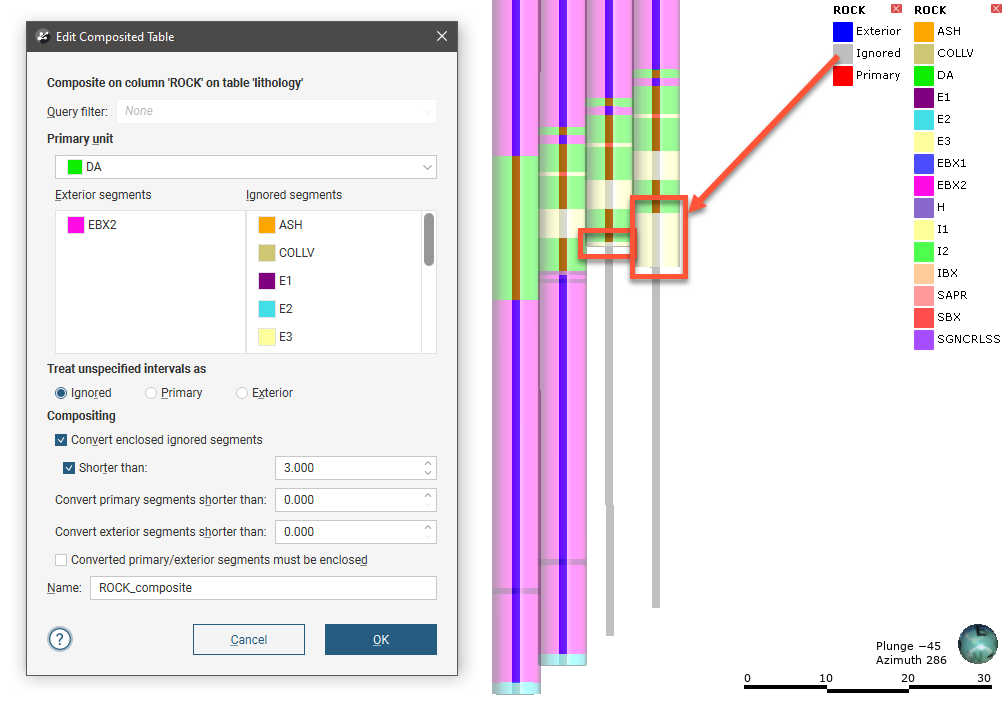
Task: Close the Edit Composited Table dialog
Action: [x=442, y=37]
